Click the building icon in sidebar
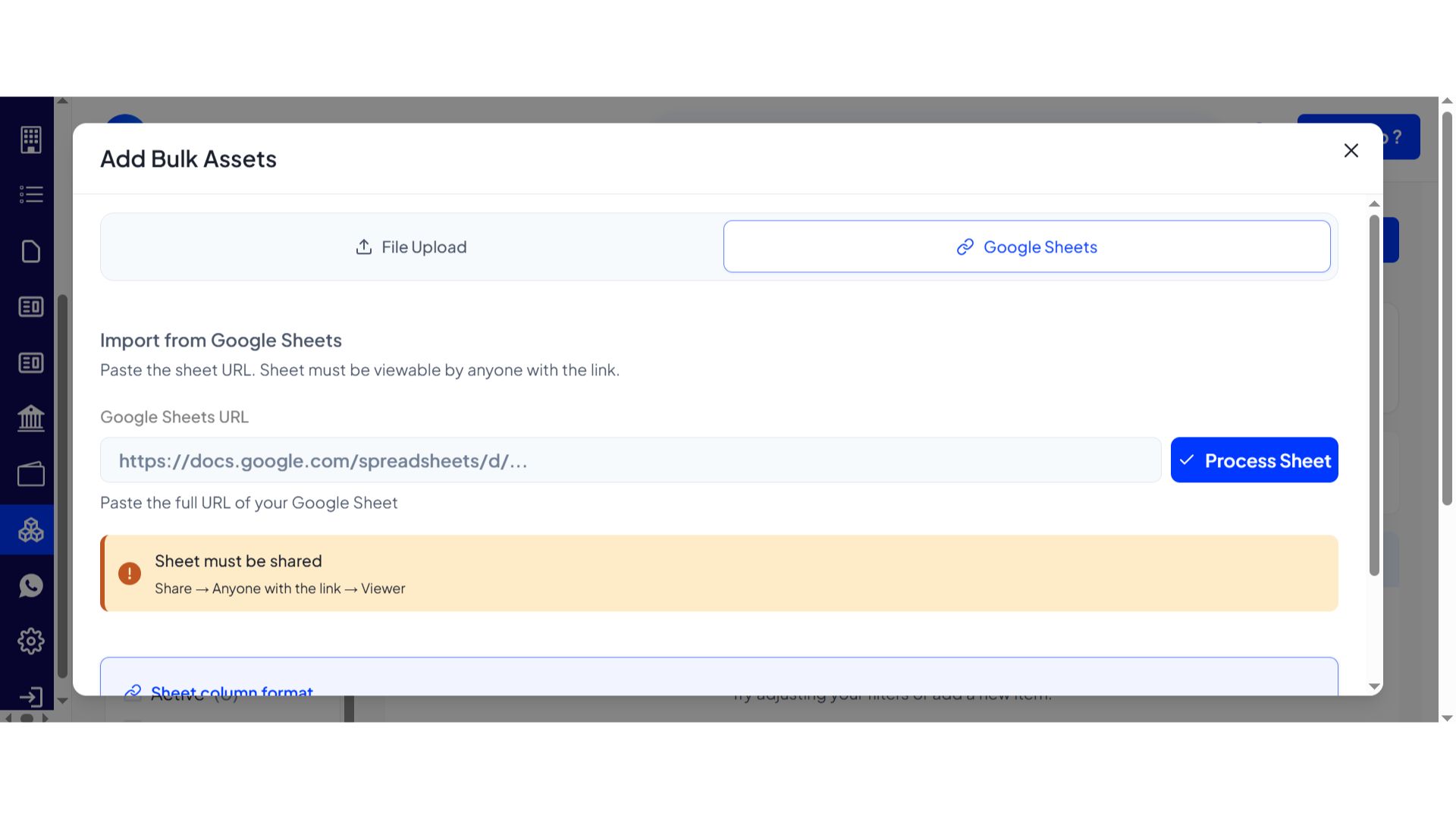Viewport: 1456px width, 819px height. 30,140
